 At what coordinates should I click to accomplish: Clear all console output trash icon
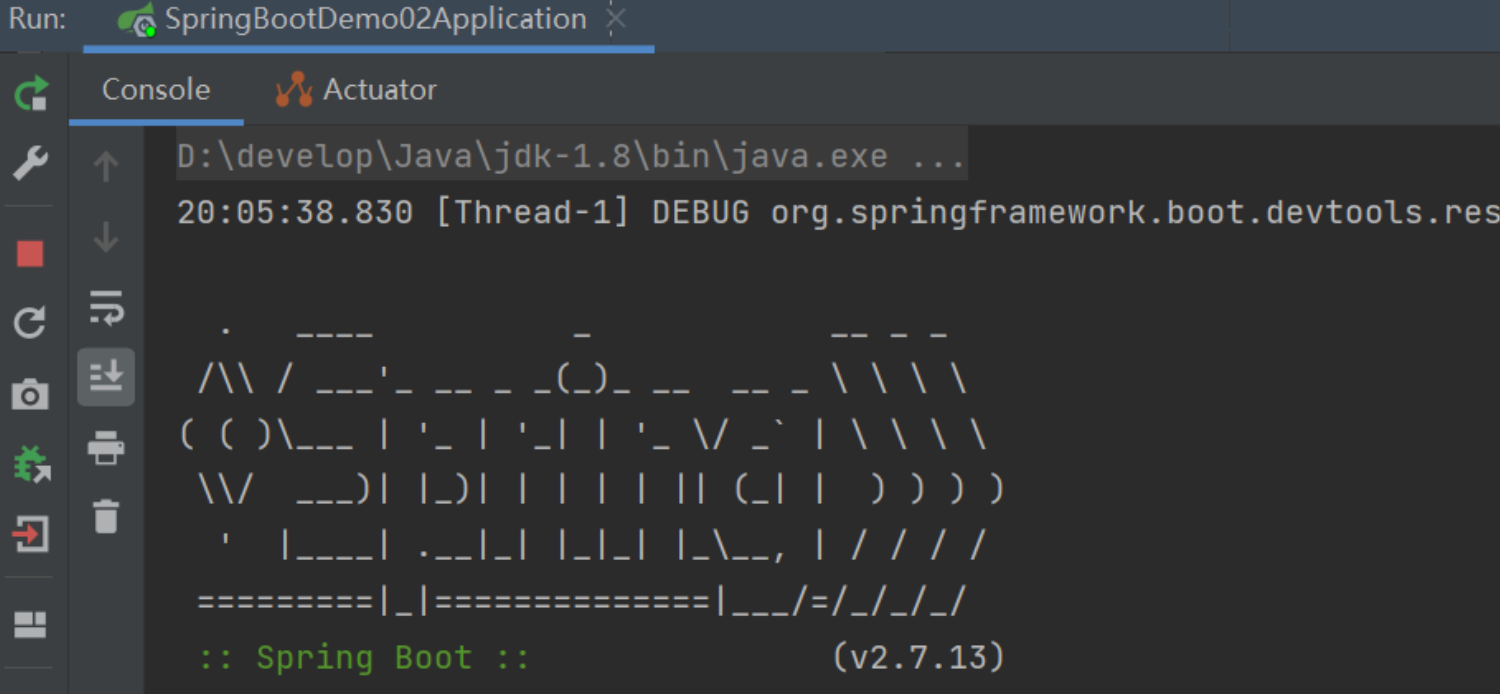coord(106,517)
